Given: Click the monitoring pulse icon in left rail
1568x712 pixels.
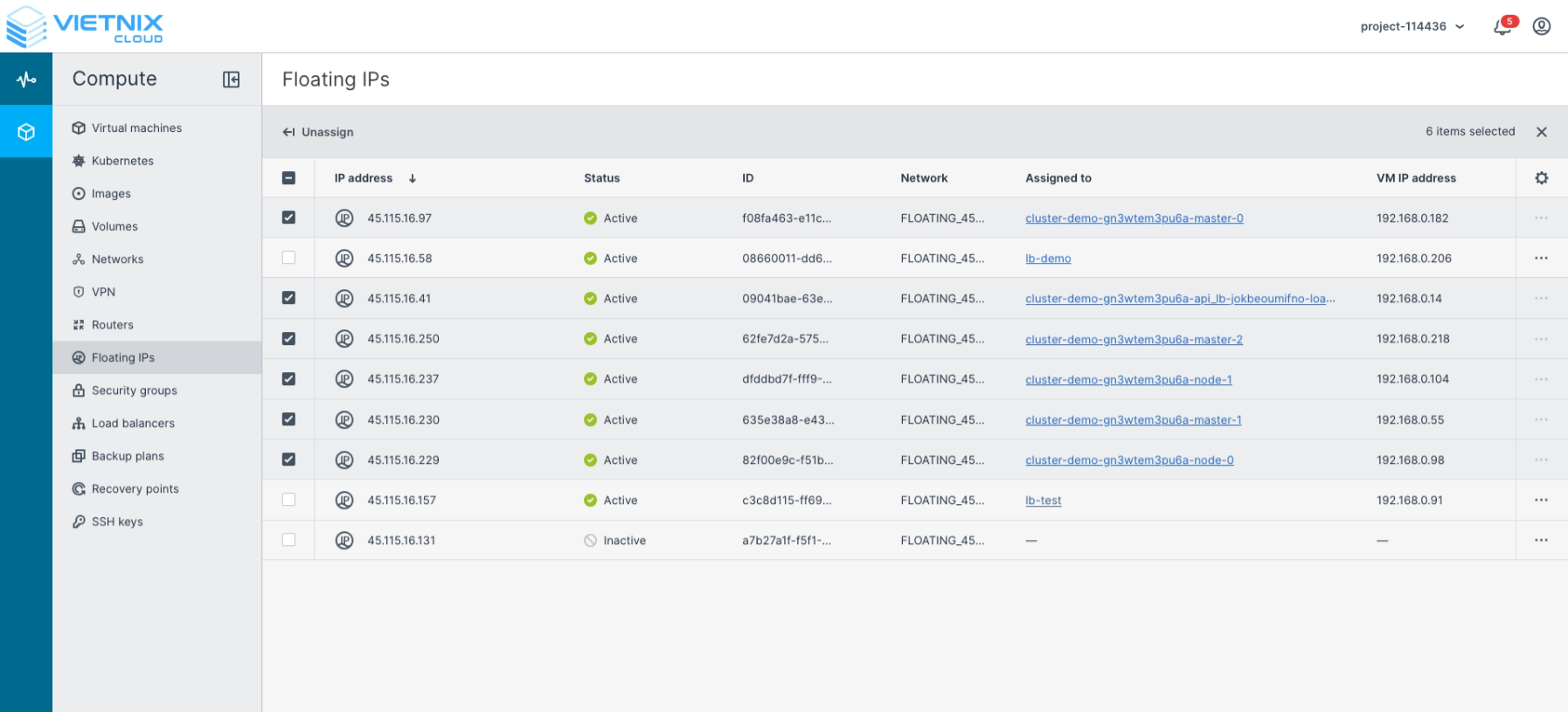Looking at the screenshot, I should [x=26, y=79].
